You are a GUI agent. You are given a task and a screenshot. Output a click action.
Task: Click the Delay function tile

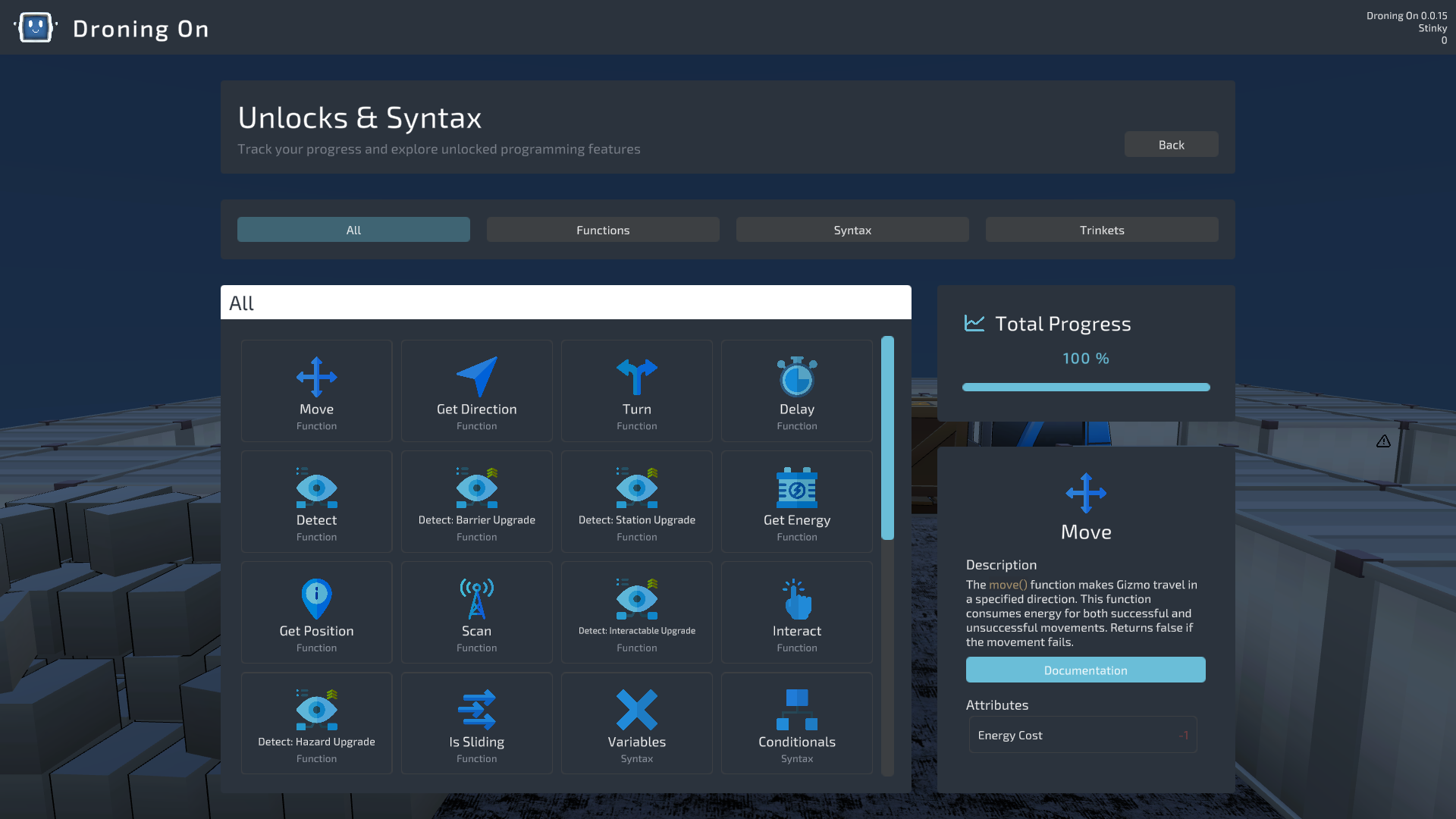coord(796,390)
